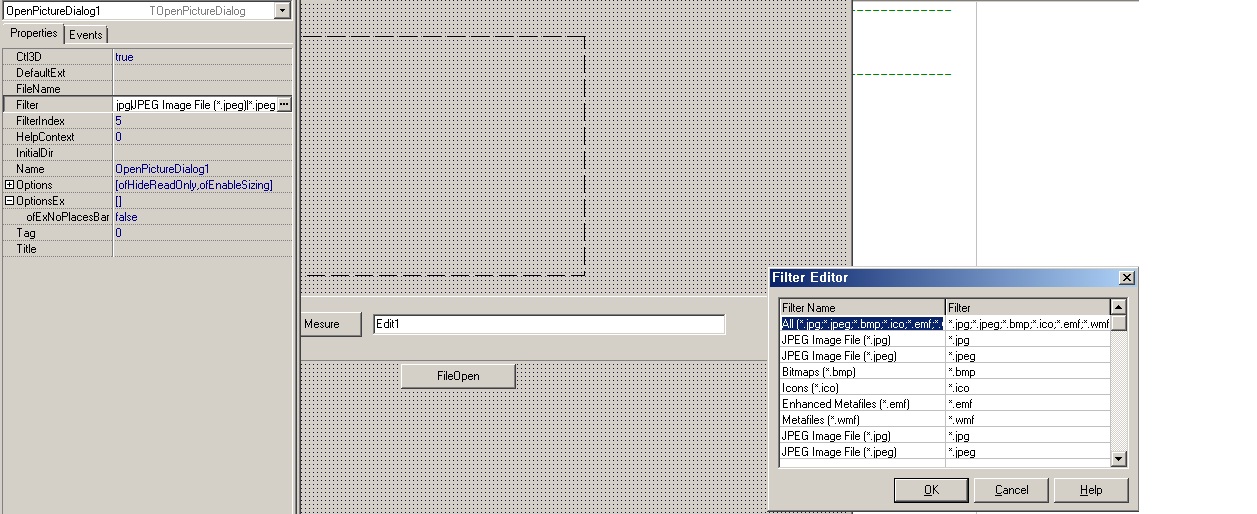1257x514 pixels.
Task: Click the Filter property ellipsis button
Action: point(284,104)
